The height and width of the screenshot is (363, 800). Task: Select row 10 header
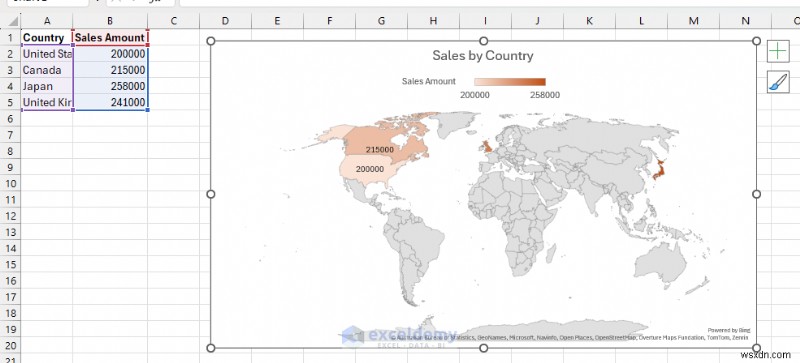click(10, 183)
